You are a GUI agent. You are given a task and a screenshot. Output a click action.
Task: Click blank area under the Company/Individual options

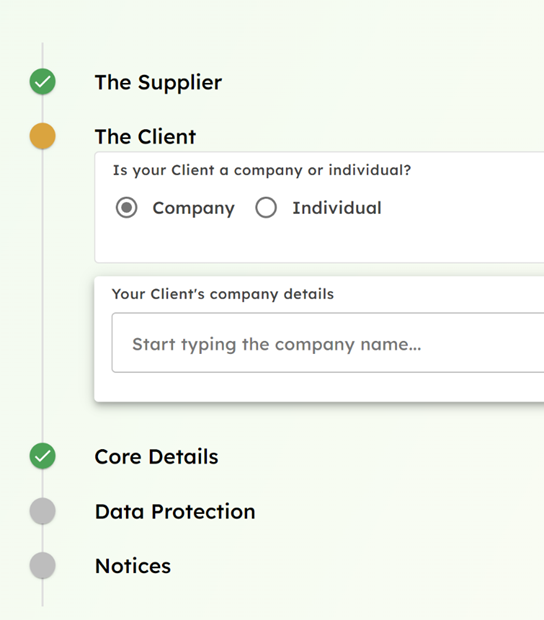coord(319,241)
